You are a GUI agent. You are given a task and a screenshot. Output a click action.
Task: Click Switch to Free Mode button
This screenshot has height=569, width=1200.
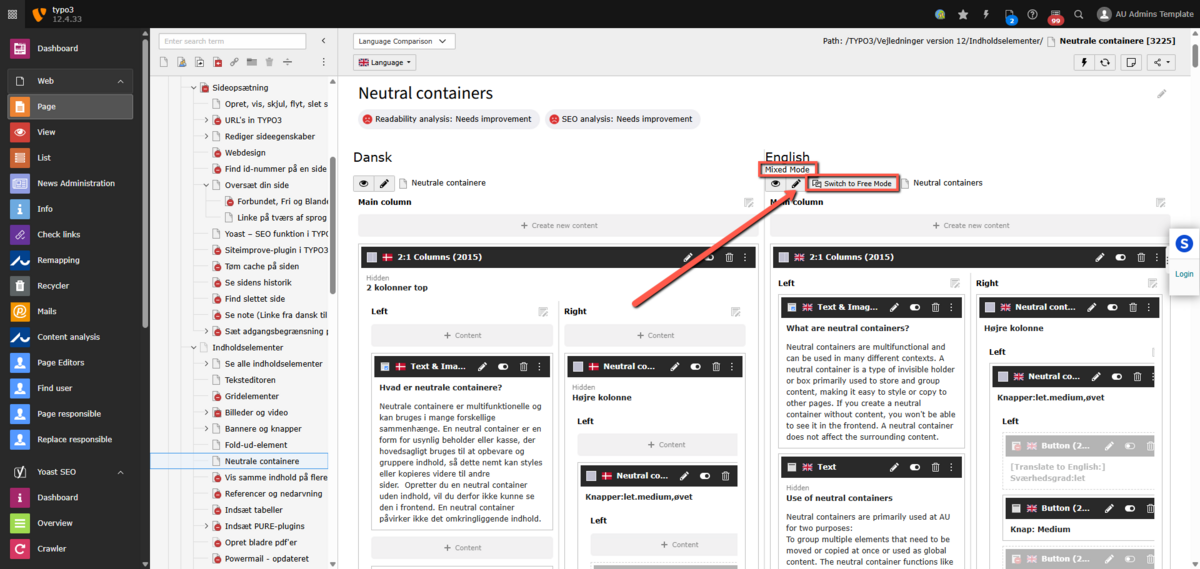851,184
